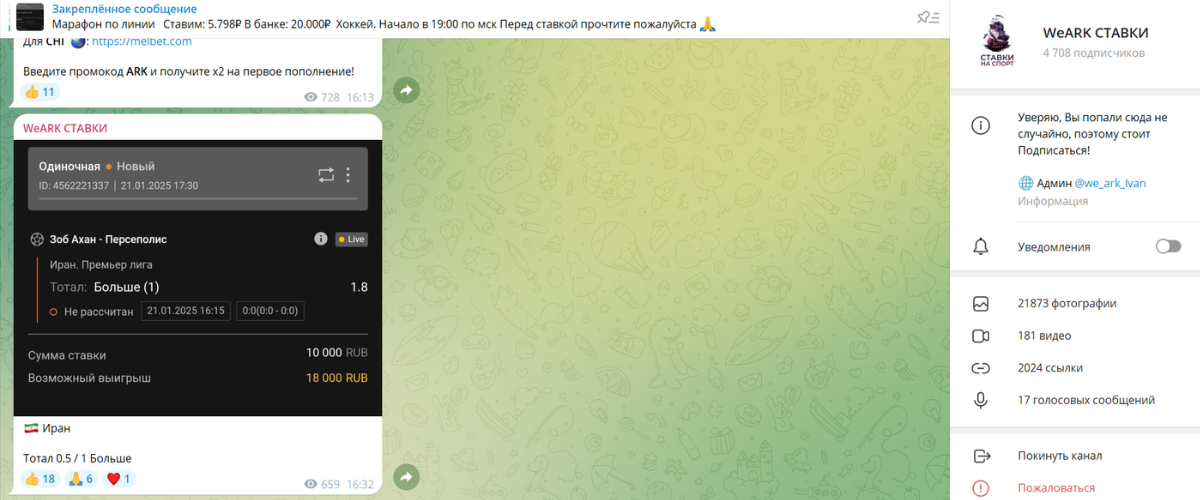The width and height of the screenshot is (1200, 500).
Task: Click Пожаловаться to report channel
Action: click(x=1056, y=488)
